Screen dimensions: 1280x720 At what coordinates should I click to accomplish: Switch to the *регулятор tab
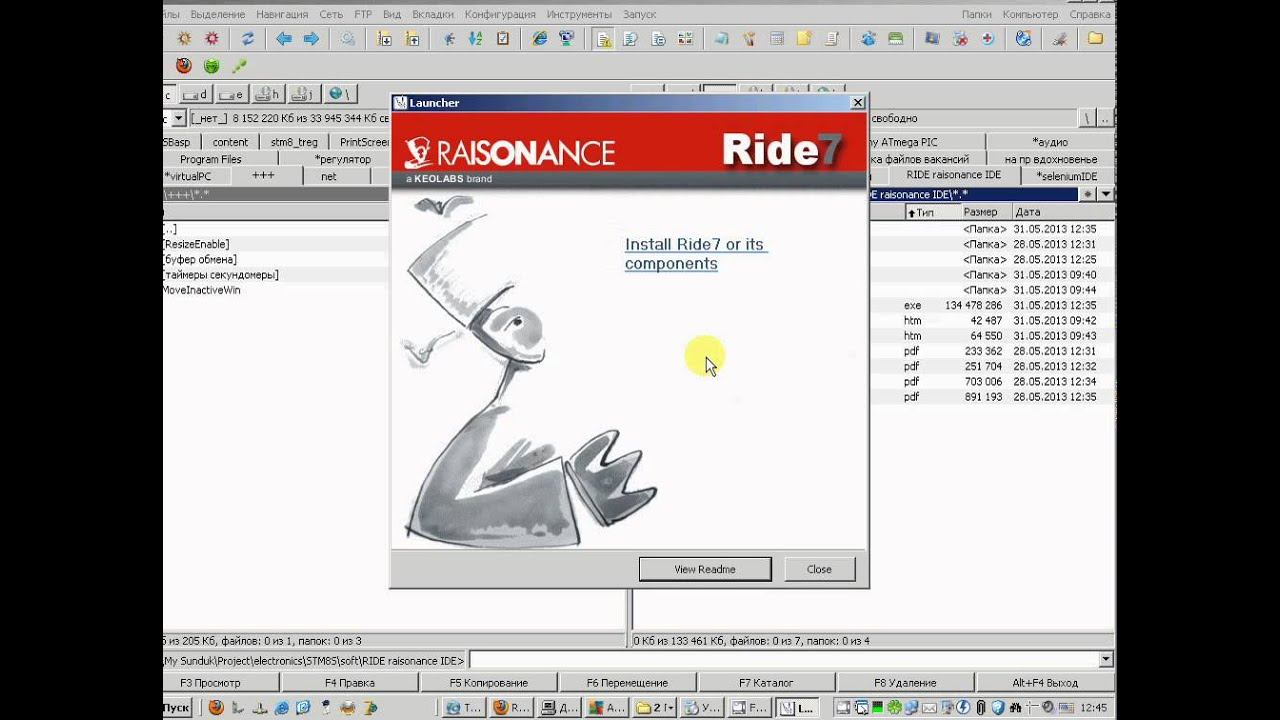click(343, 159)
